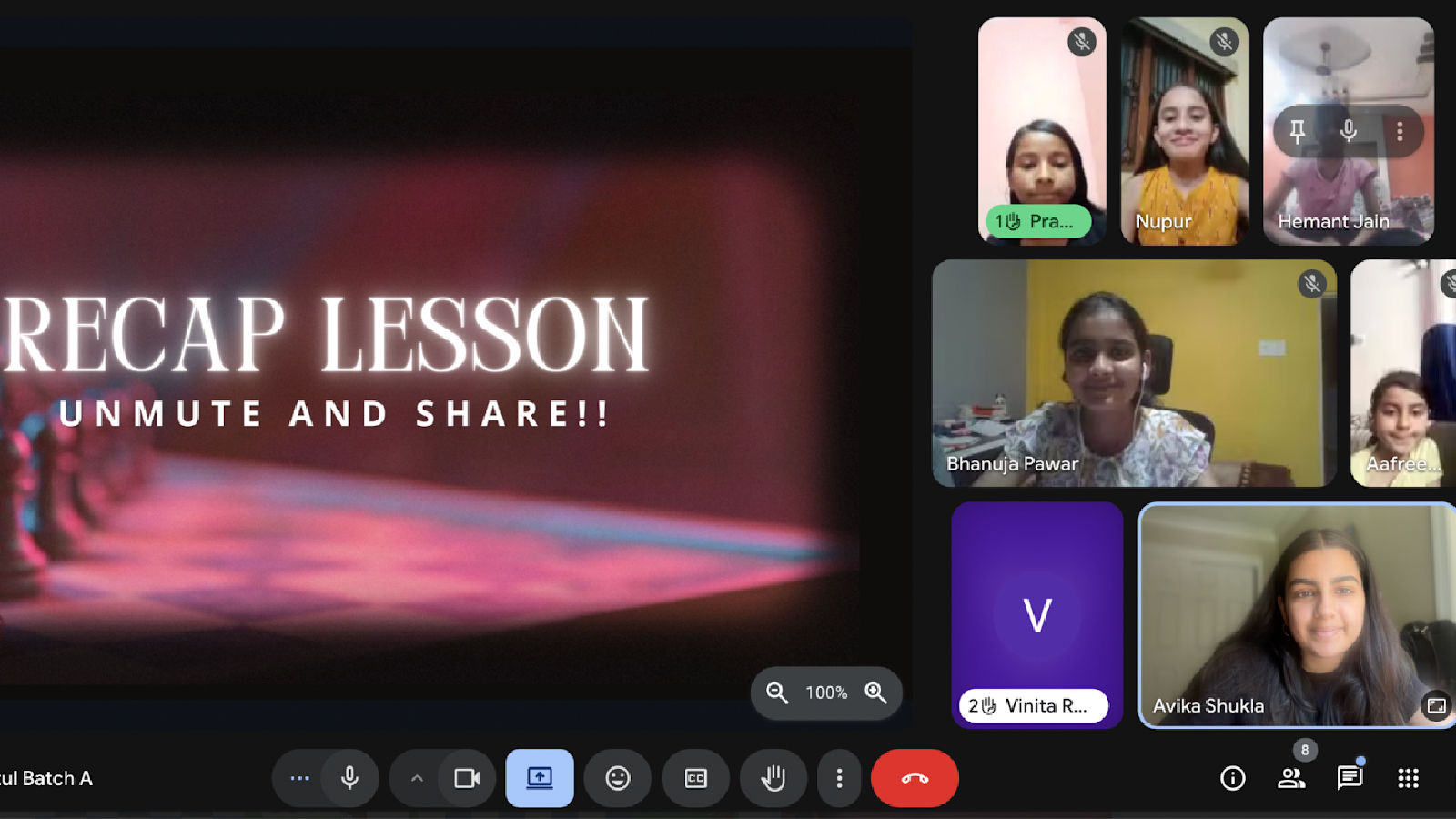
Task: Open the activities grid icon
Action: 1409,778
